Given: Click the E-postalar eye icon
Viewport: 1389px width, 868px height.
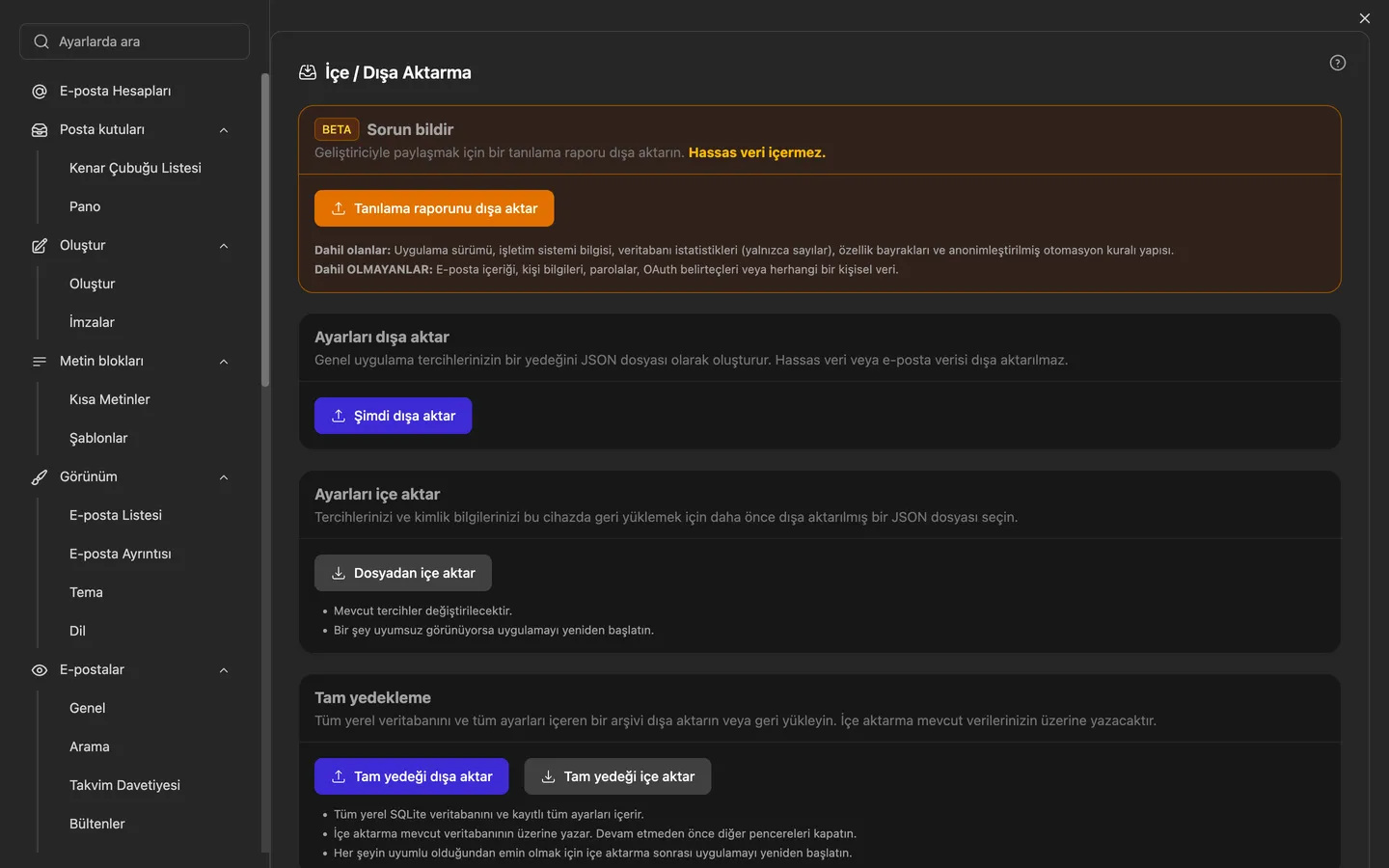Looking at the screenshot, I should pyautogui.click(x=40, y=670).
